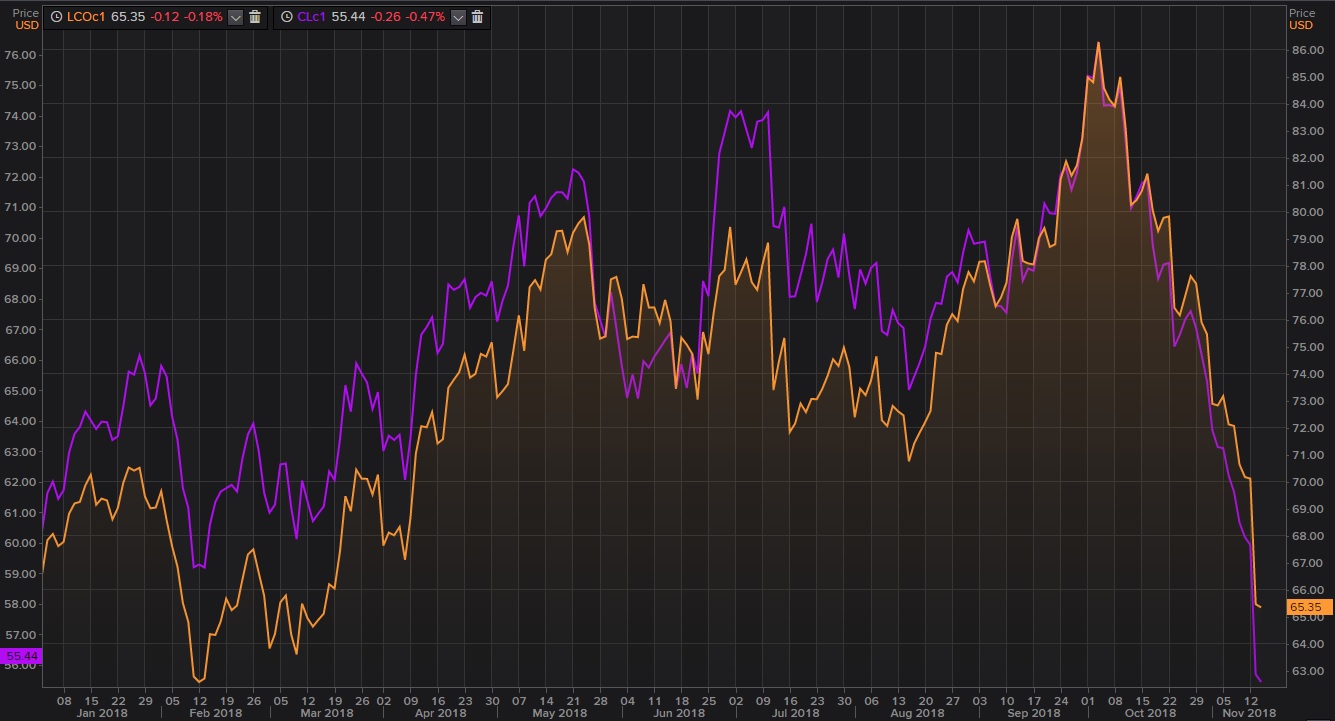Click the -0.12 change in the LCOc1 legend
Viewport: 1335px width, 721px height.
pos(164,17)
